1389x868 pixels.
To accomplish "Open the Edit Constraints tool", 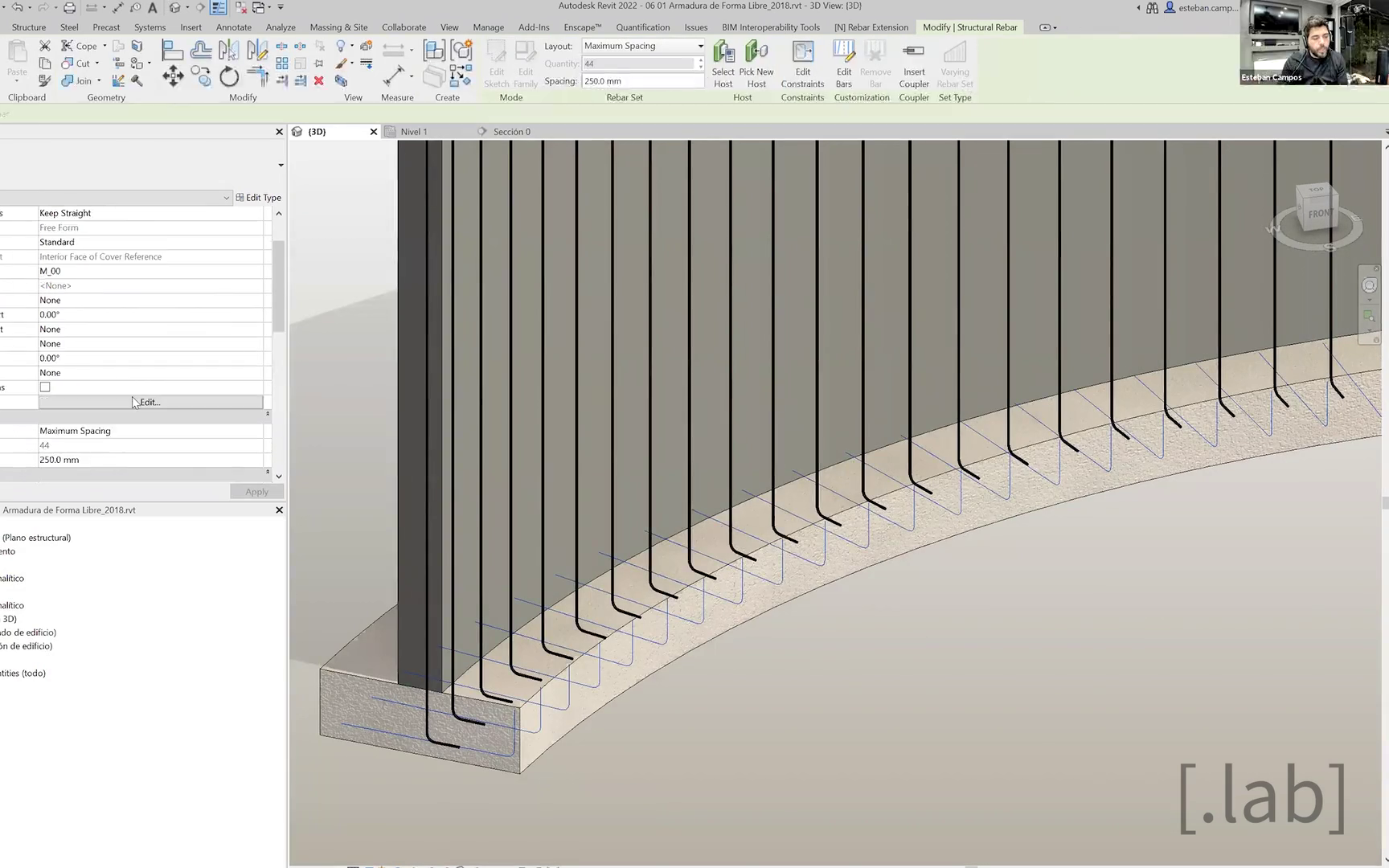I will pos(802,53).
